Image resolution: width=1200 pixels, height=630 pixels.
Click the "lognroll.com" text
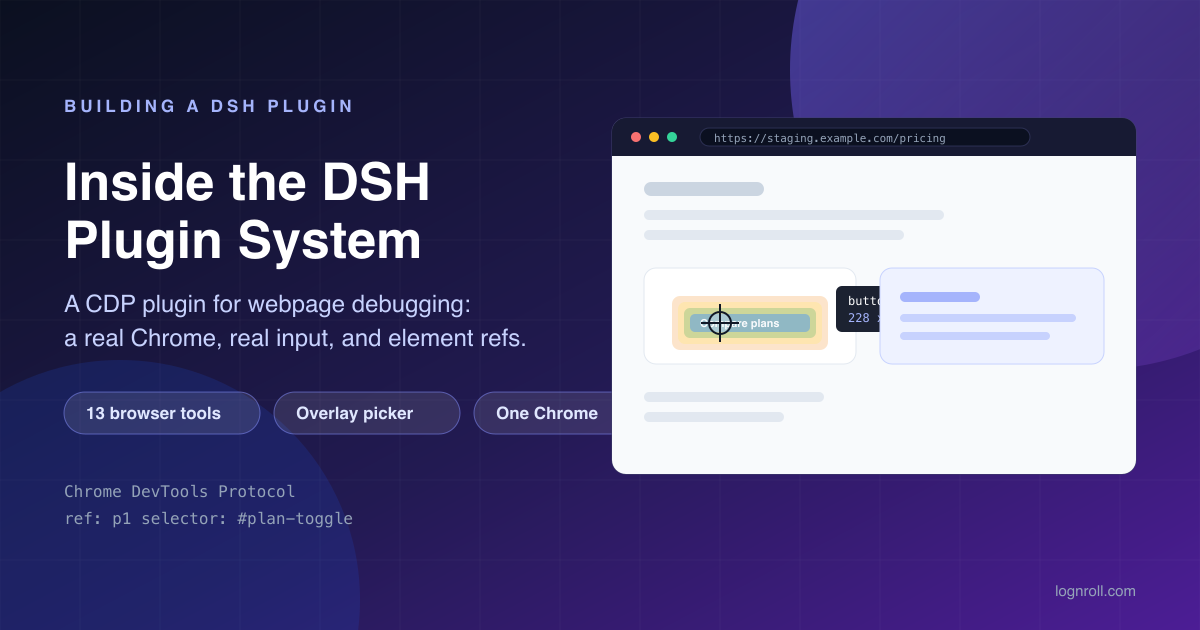[x=1095, y=591]
